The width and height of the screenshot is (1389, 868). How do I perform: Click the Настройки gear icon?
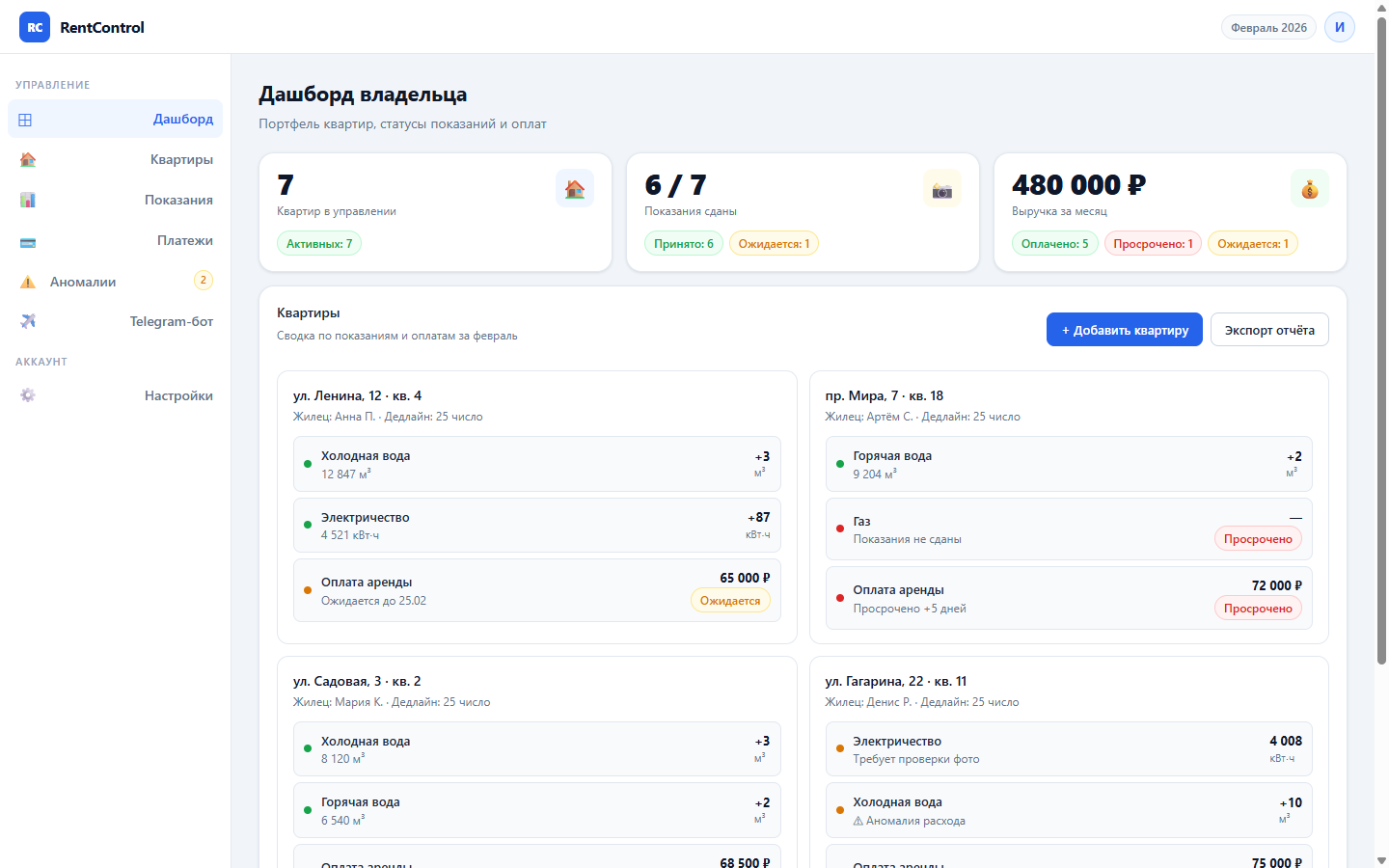pyautogui.click(x=28, y=394)
